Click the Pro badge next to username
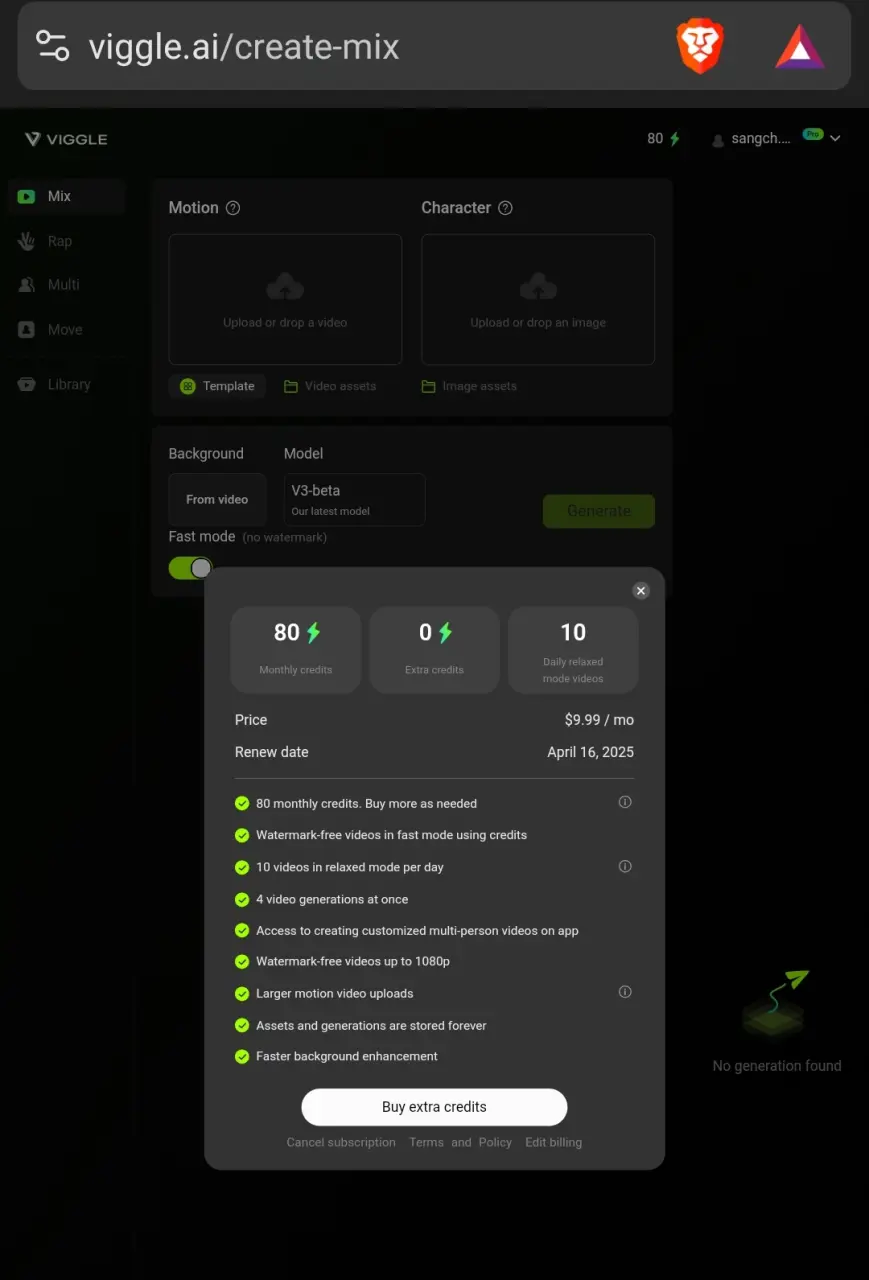 (813, 134)
